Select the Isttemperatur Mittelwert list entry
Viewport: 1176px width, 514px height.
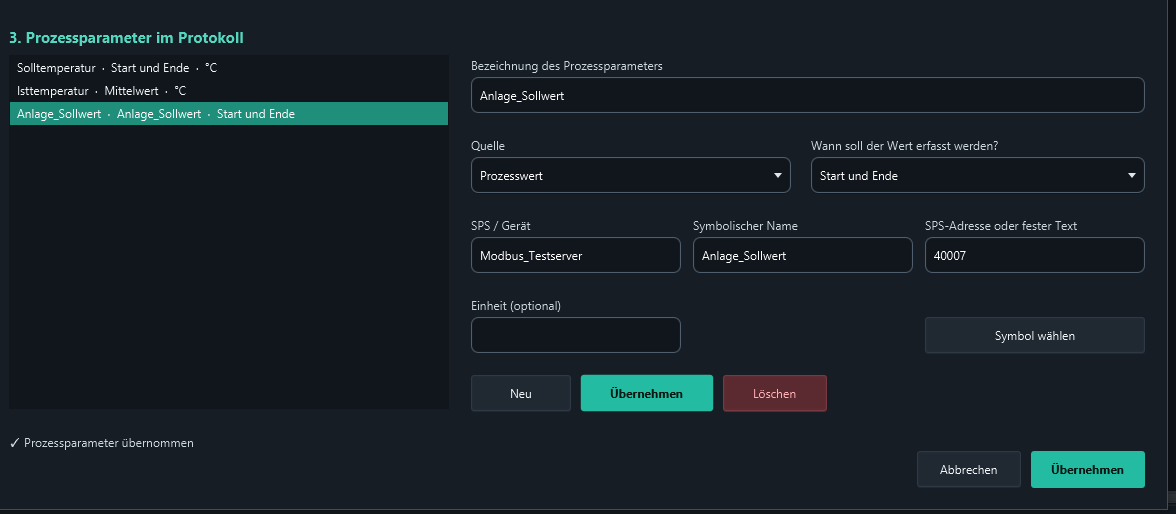(x=229, y=91)
